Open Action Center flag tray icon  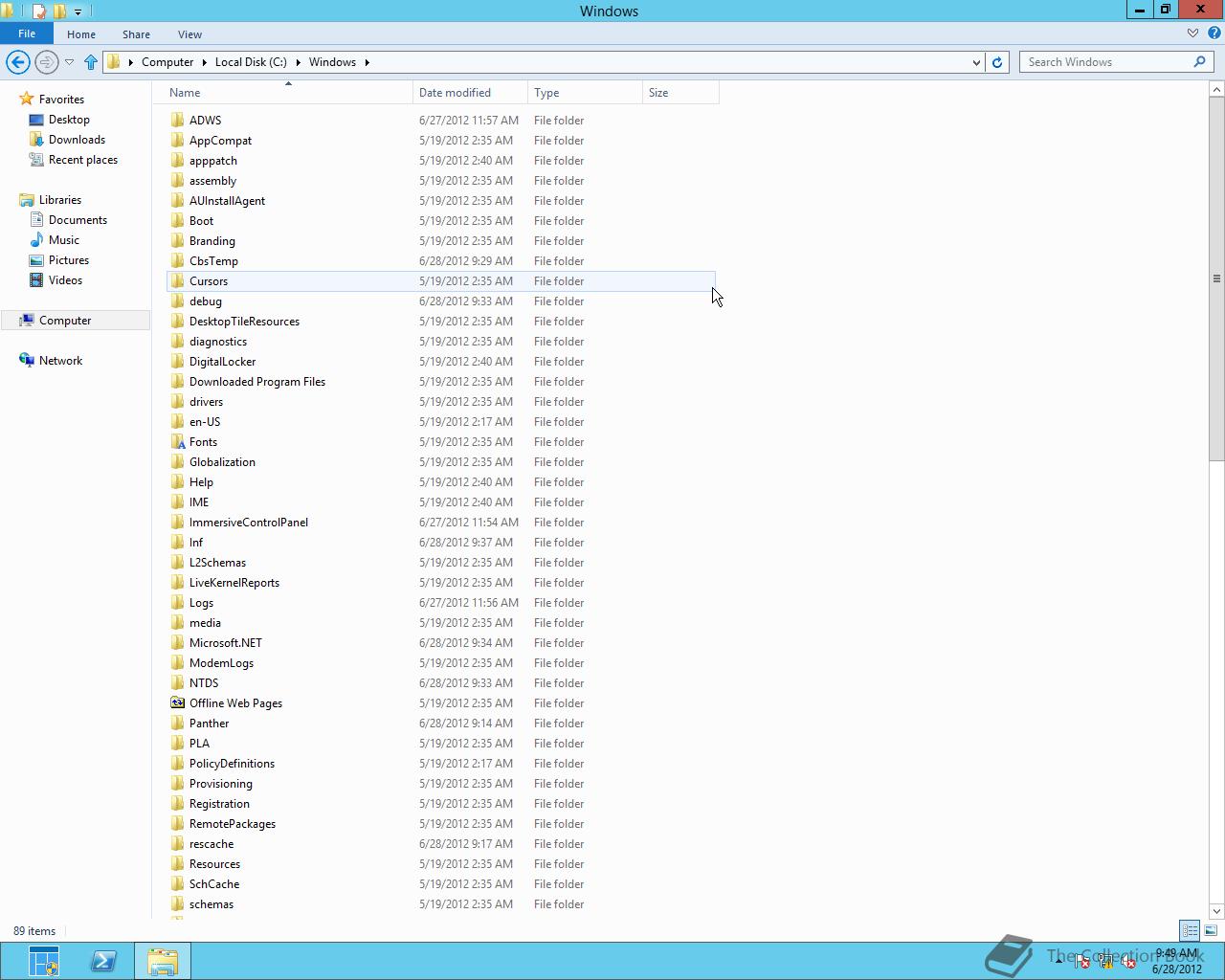coord(1080,962)
